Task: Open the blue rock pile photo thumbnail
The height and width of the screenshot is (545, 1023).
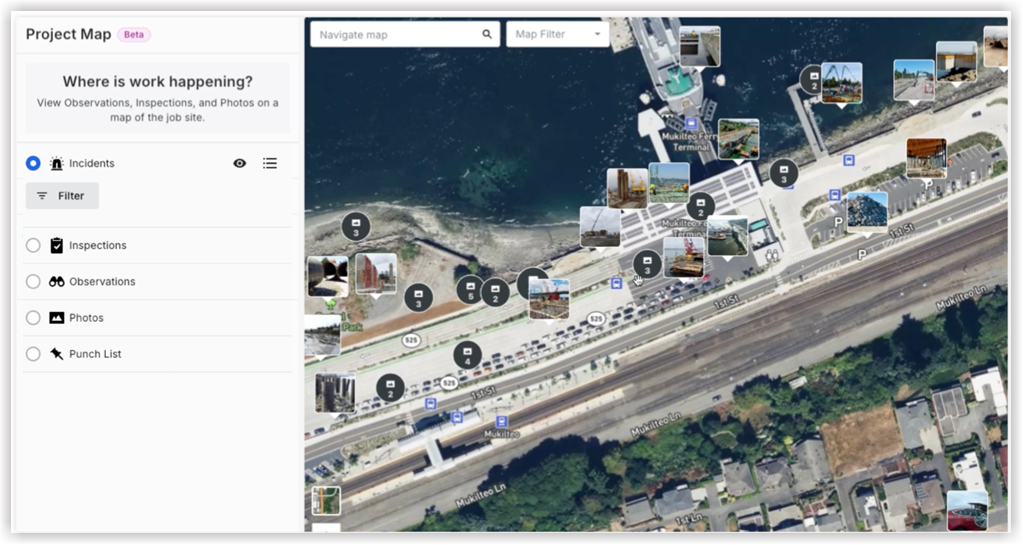Action: point(867,212)
